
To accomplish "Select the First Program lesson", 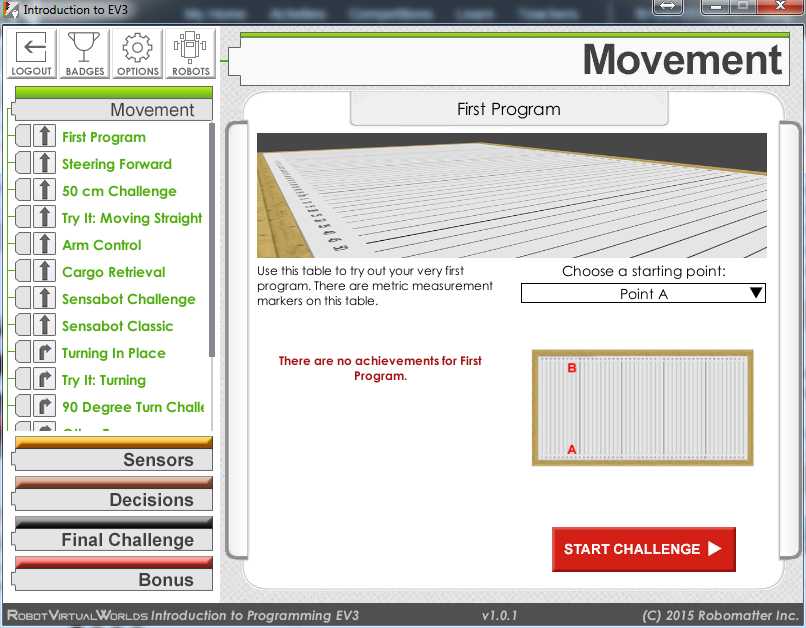I will click(x=104, y=137).
